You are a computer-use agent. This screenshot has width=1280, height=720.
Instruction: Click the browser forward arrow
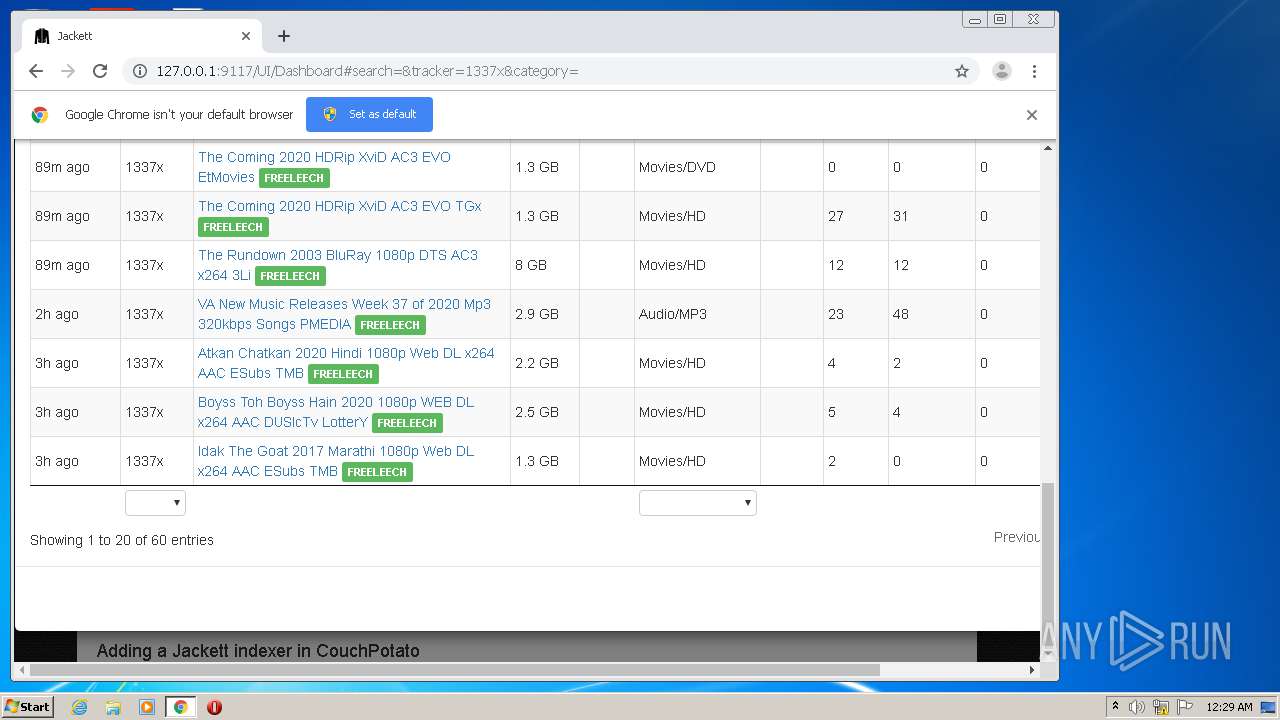(68, 71)
